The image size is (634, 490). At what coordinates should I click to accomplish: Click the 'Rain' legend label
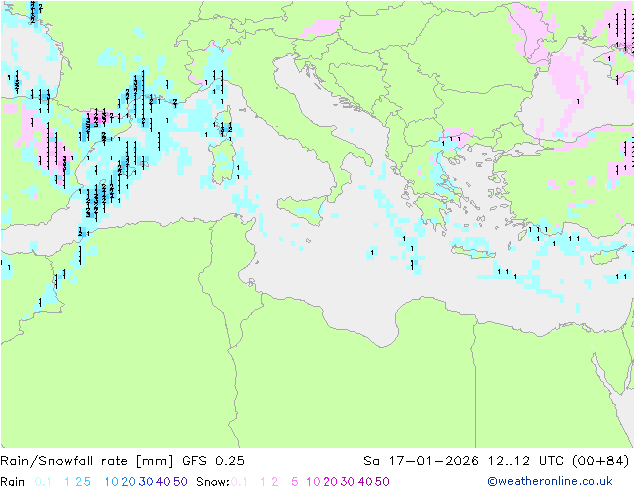[x=13, y=482]
